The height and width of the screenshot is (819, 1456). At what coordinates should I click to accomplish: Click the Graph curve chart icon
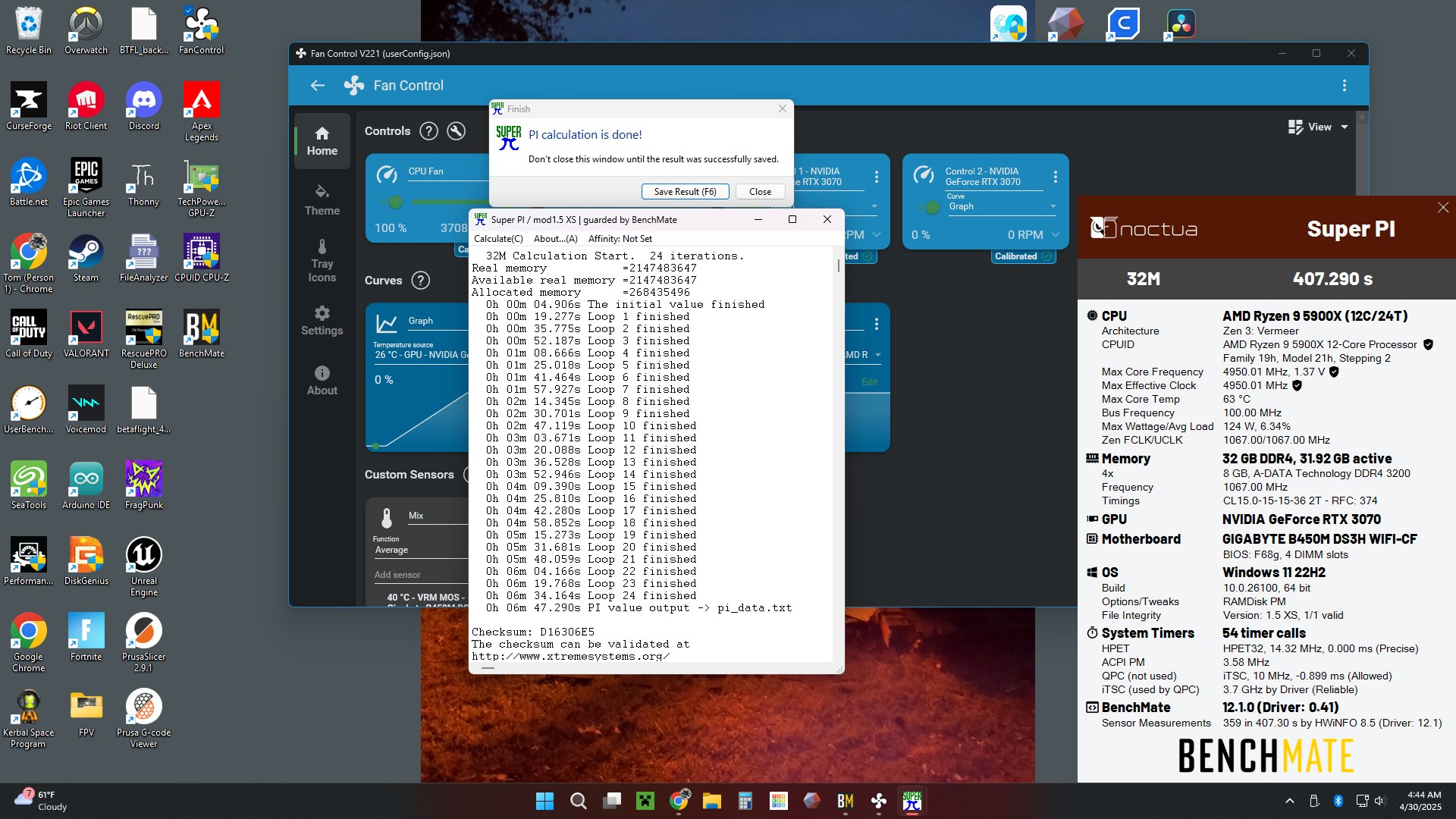pyautogui.click(x=387, y=324)
